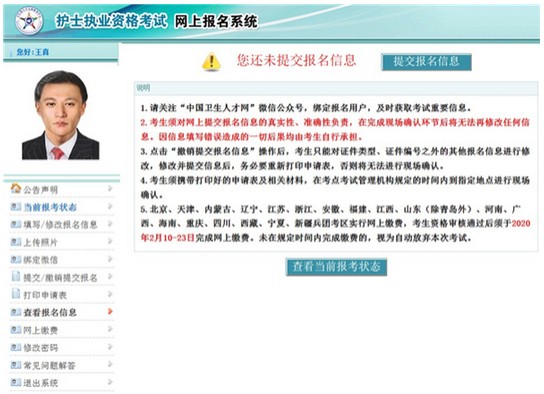This screenshot has height=394, width=544.
Task: Click the icon next to 上传照片
Action: click(16, 242)
